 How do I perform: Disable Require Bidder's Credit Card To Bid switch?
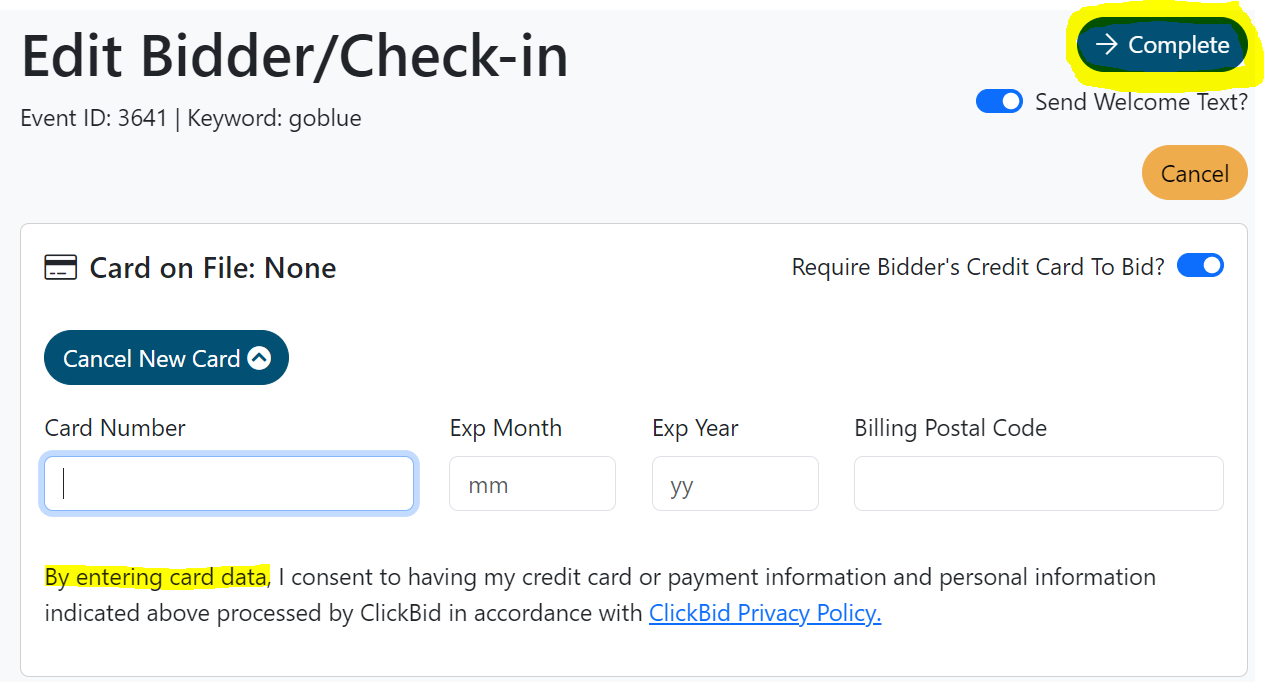(x=1200, y=266)
